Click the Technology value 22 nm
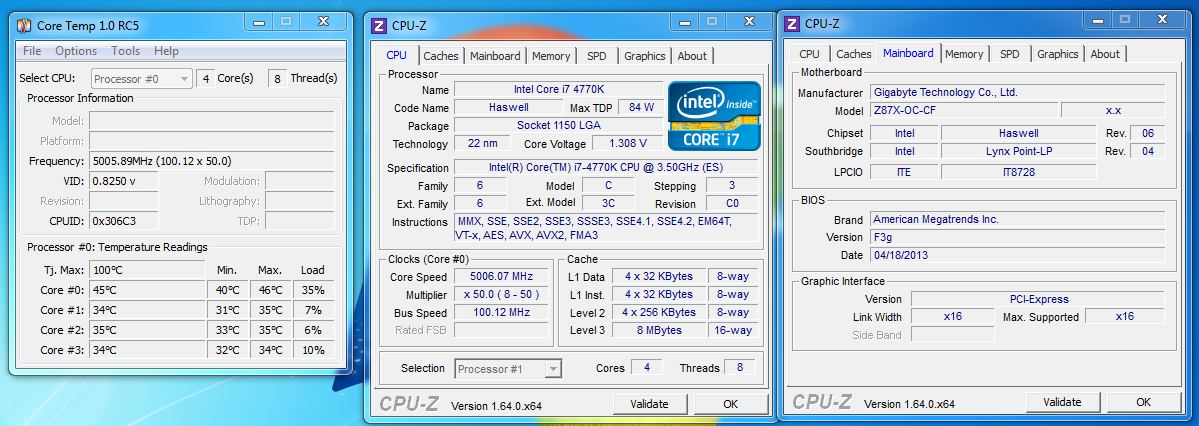 483,144
